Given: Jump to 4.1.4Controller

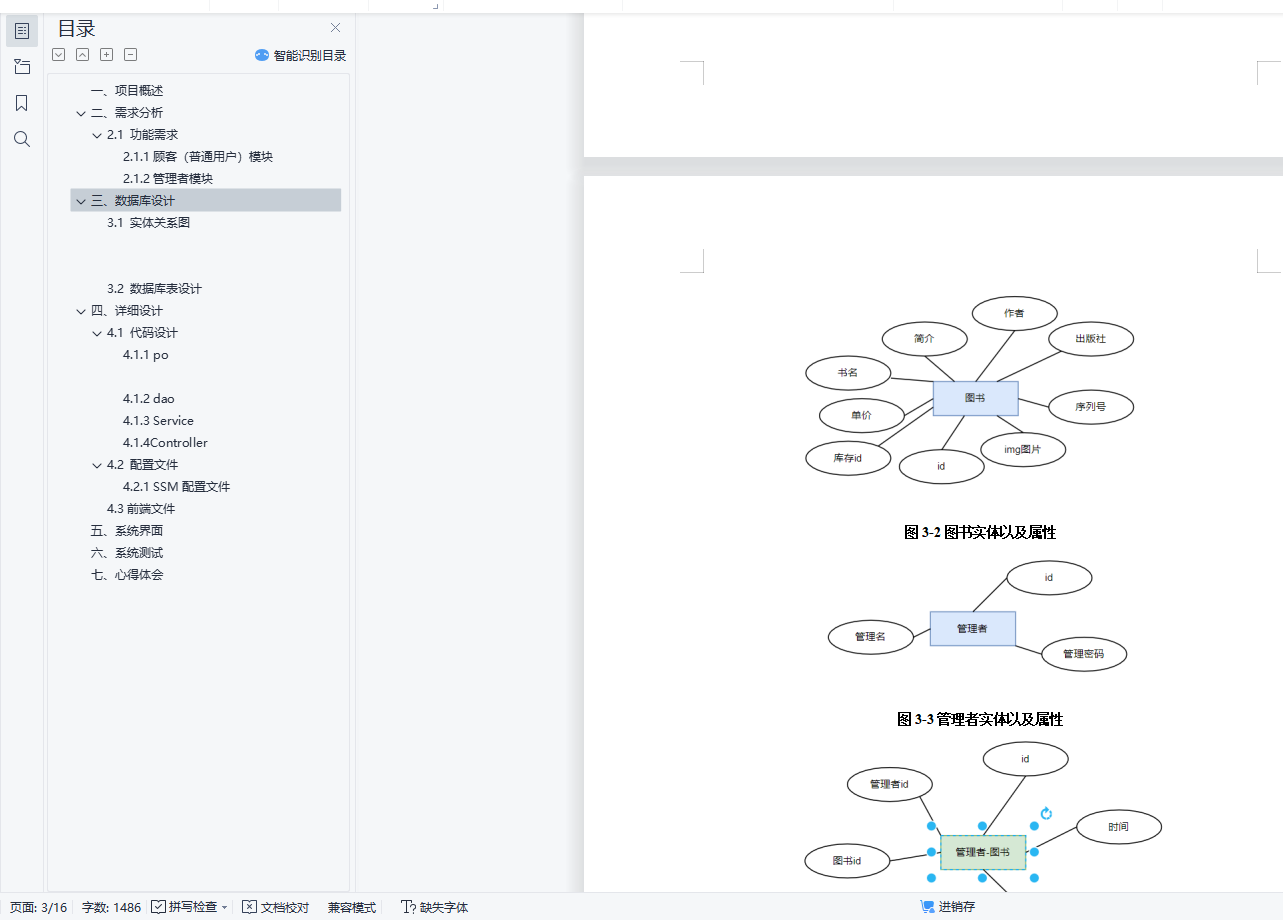Looking at the screenshot, I should point(165,443).
